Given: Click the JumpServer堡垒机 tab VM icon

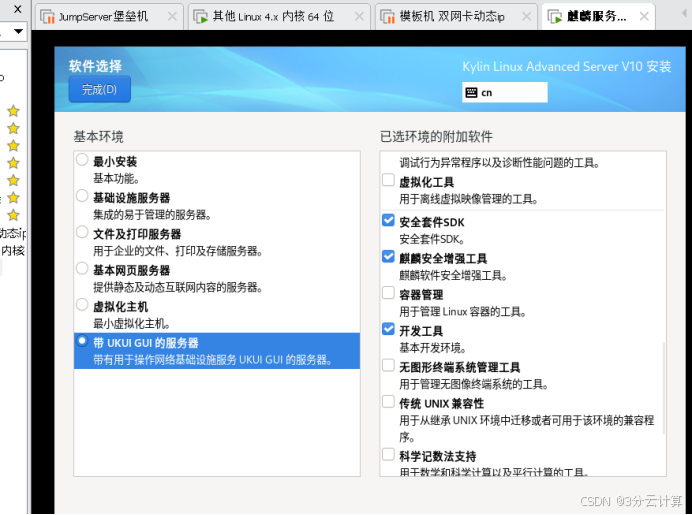Looking at the screenshot, I should click(x=48, y=17).
